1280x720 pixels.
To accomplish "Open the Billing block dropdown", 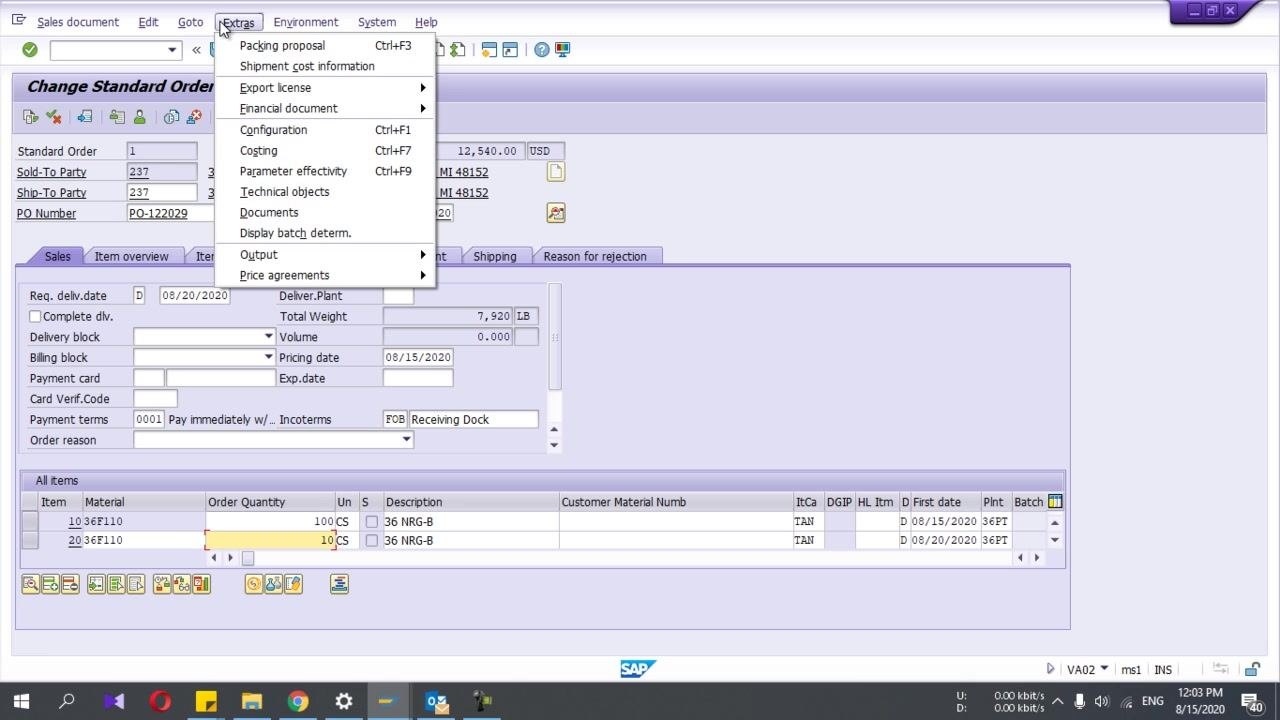I will [268, 357].
